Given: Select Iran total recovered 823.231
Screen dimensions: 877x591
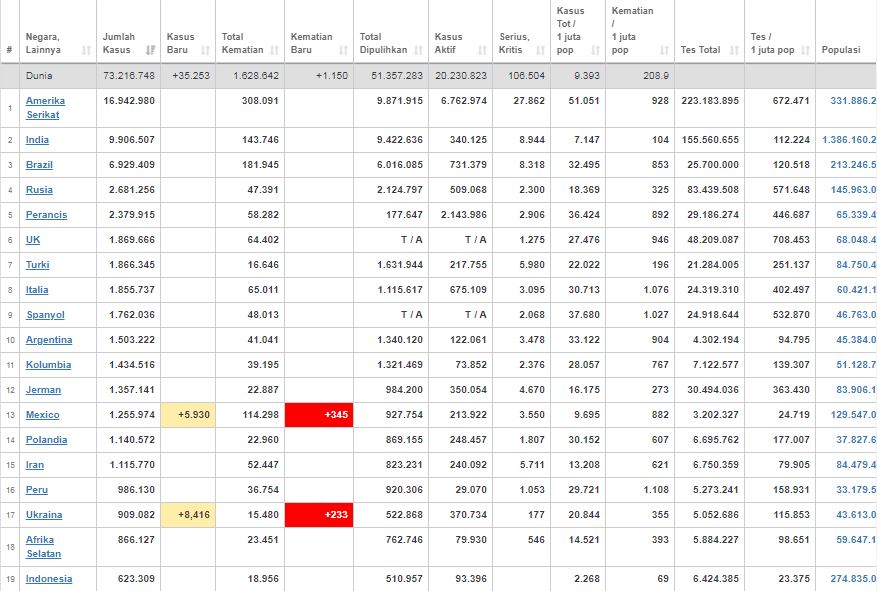Looking at the screenshot, I should pos(404,465).
